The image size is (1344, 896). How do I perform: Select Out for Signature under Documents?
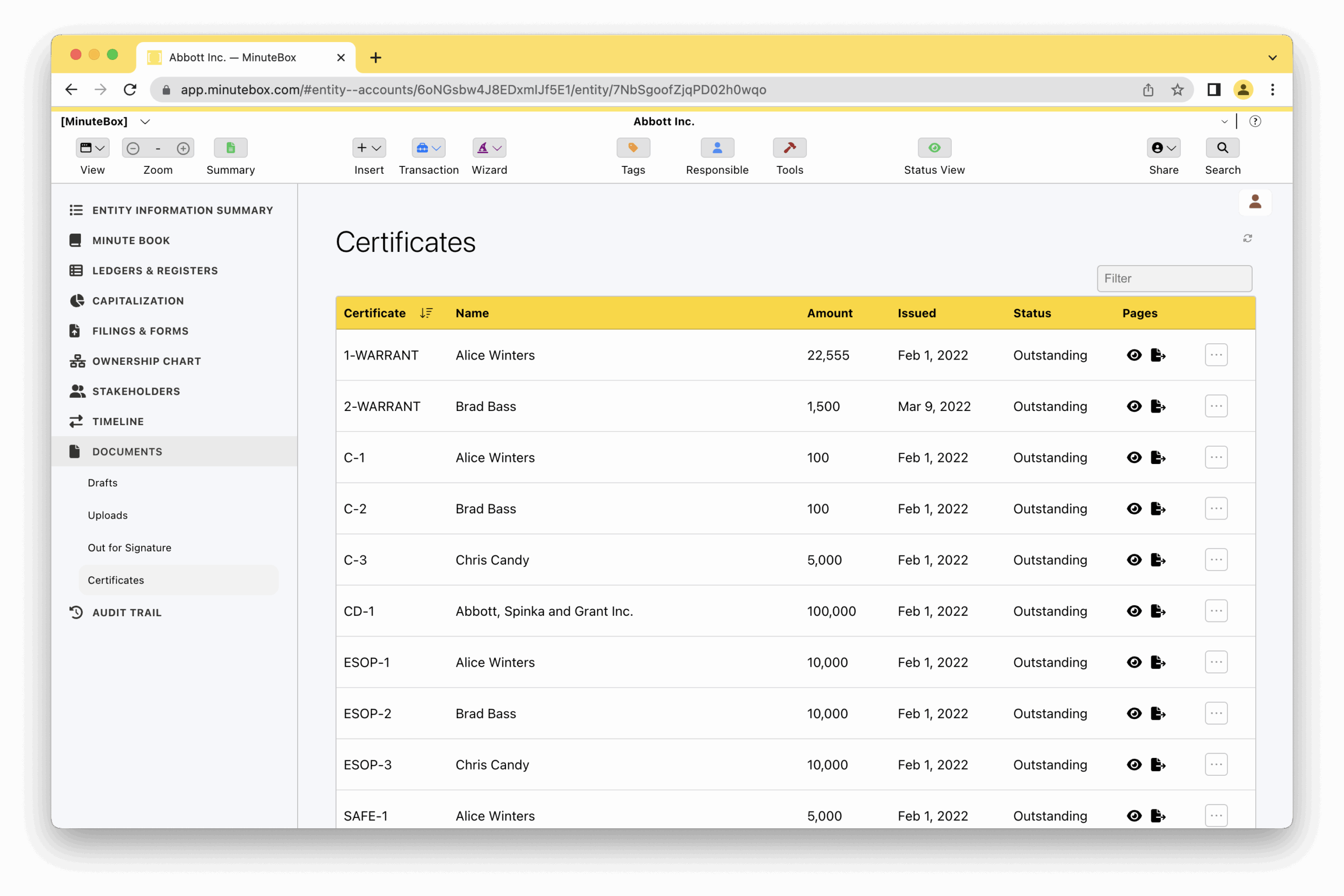pyautogui.click(x=129, y=547)
